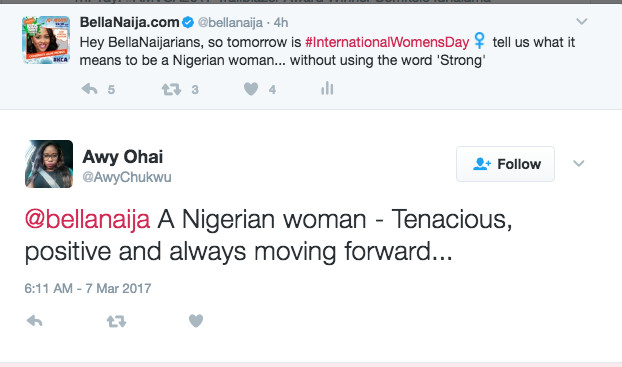Follow Awy Ohai
Viewport: 622px width, 367px height.
(x=505, y=164)
